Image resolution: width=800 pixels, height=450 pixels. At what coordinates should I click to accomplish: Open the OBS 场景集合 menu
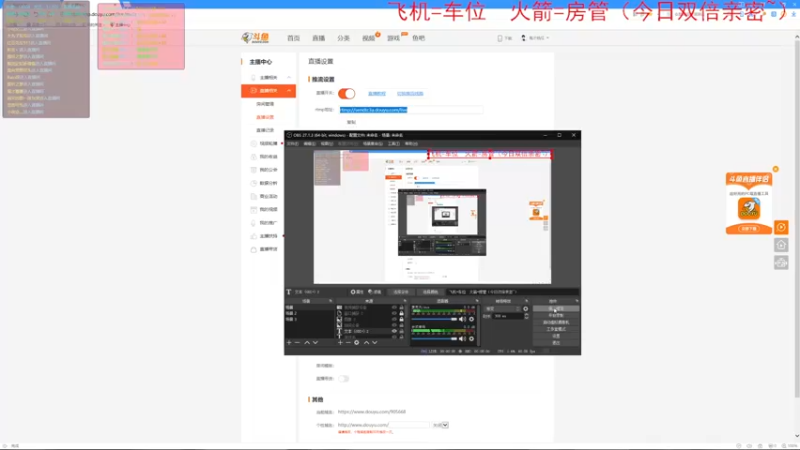pos(372,144)
